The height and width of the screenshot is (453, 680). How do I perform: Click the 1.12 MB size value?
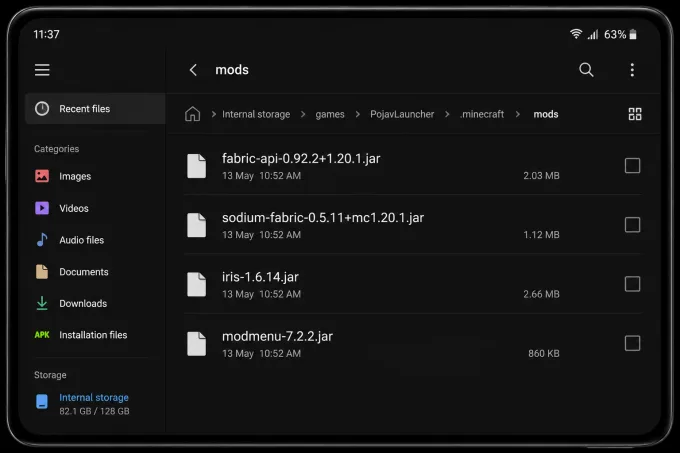point(541,235)
